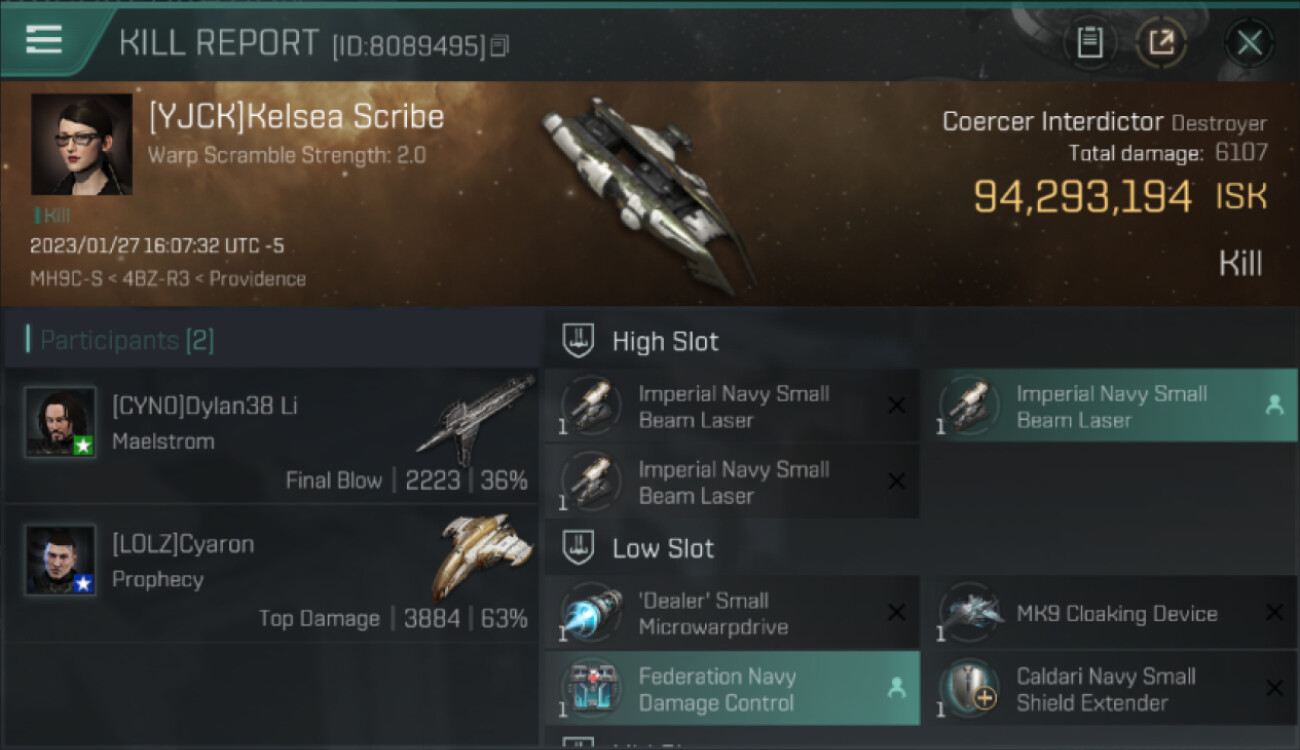
Task: Click the Prophecy ship icon
Action: [482, 557]
